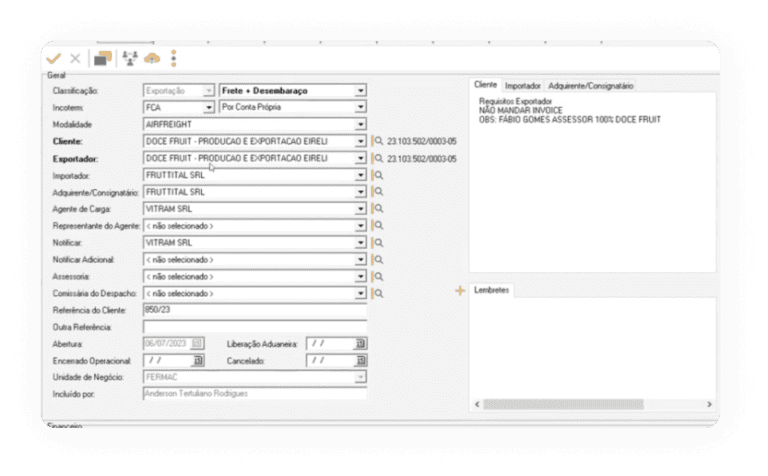Click the Requisitos Exportador text line
The width and height of the screenshot is (768, 476).
click(x=515, y=101)
